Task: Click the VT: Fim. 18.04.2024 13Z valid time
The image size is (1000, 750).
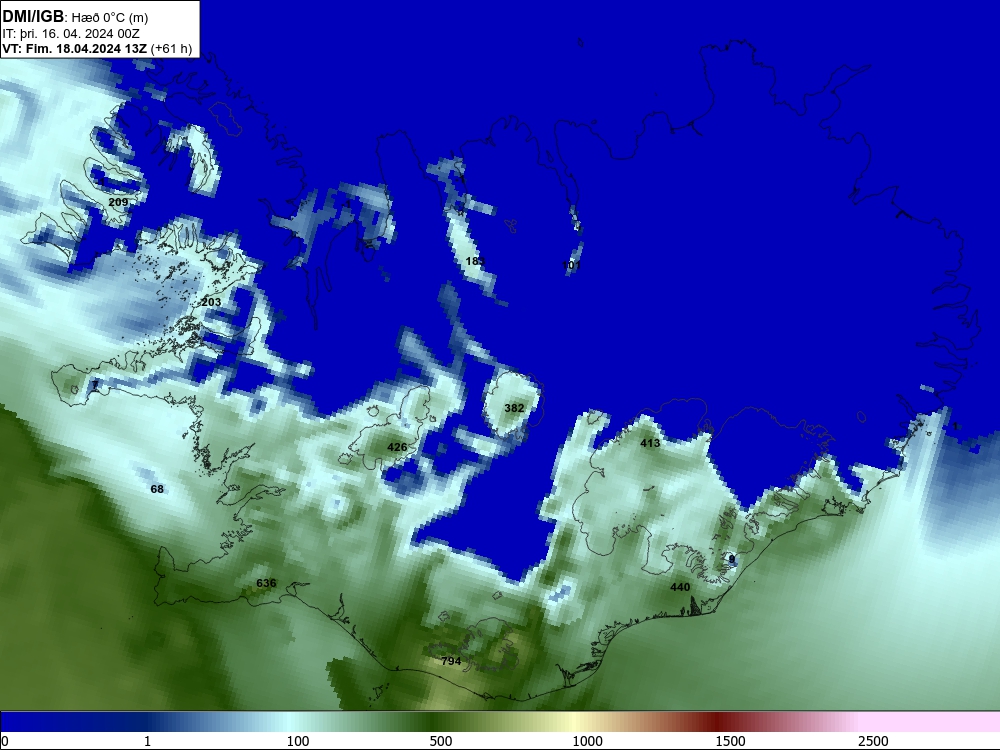Action: [x=75, y=48]
